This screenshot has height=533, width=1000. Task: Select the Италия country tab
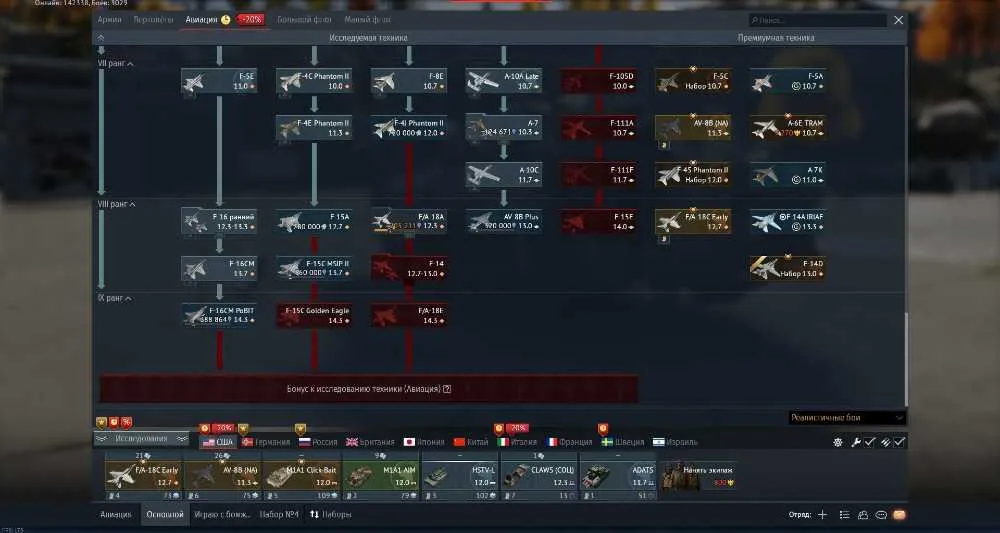(x=518, y=442)
